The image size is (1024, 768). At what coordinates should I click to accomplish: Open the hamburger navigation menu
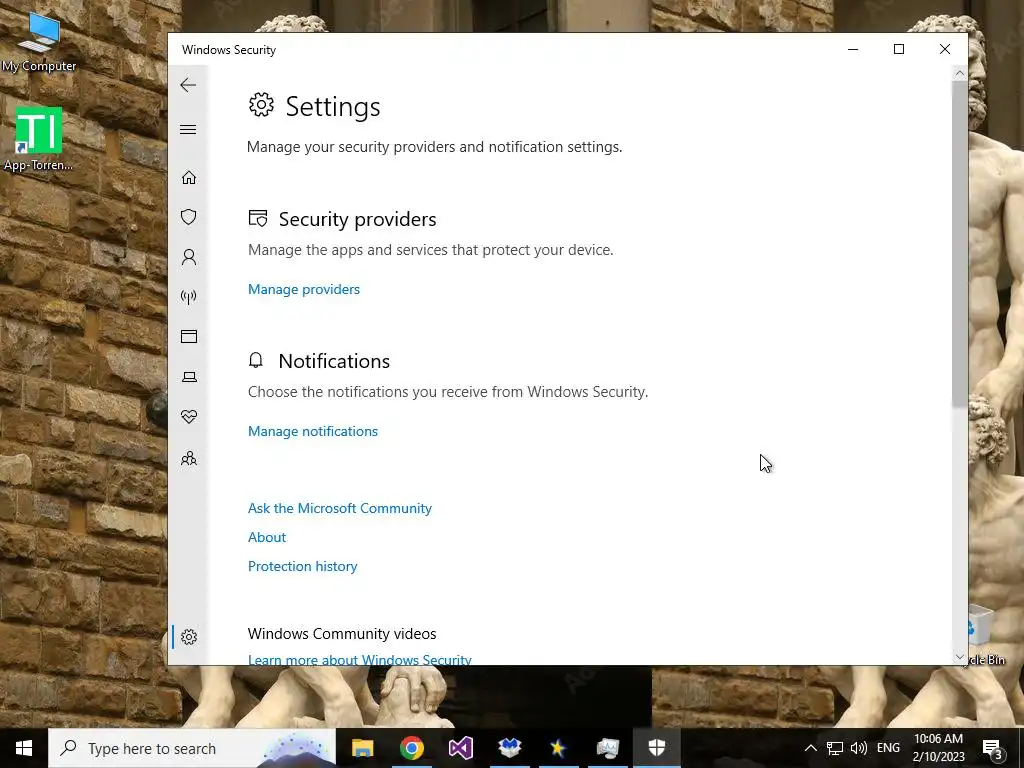point(188,129)
